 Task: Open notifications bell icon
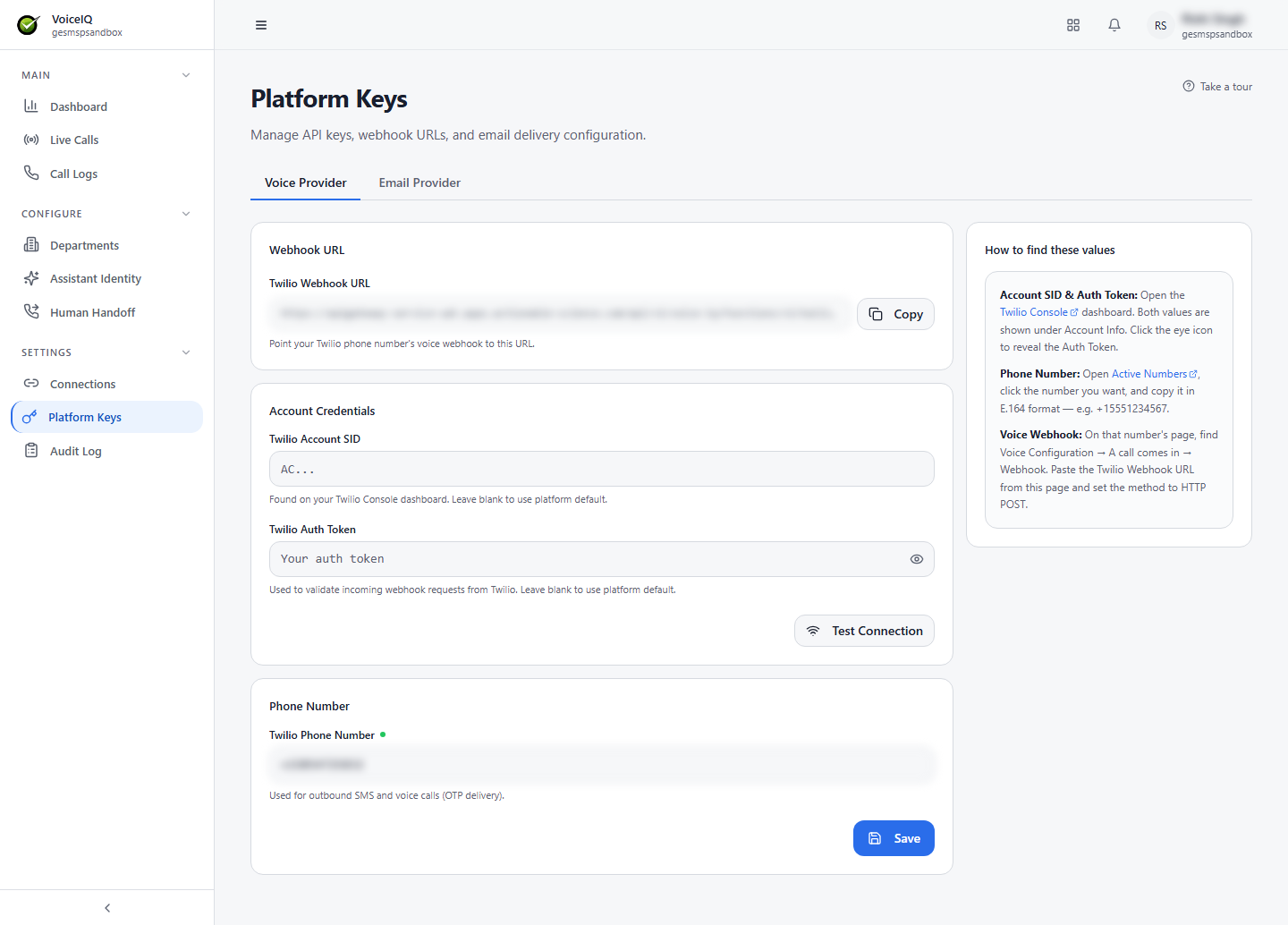pyautogui.click(x=1114, y=25)
